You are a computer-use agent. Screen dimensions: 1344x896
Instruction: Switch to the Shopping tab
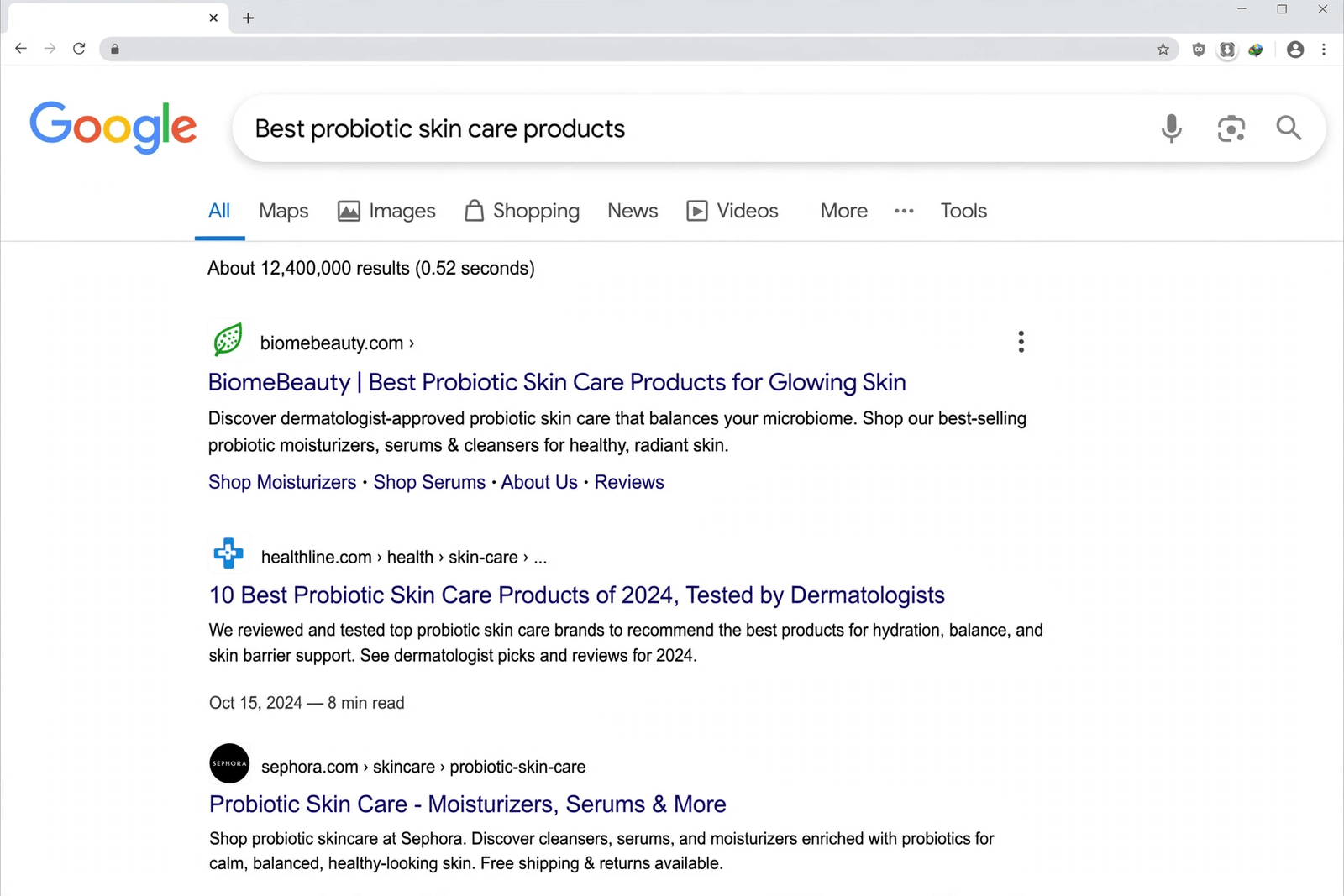(522, 211)
